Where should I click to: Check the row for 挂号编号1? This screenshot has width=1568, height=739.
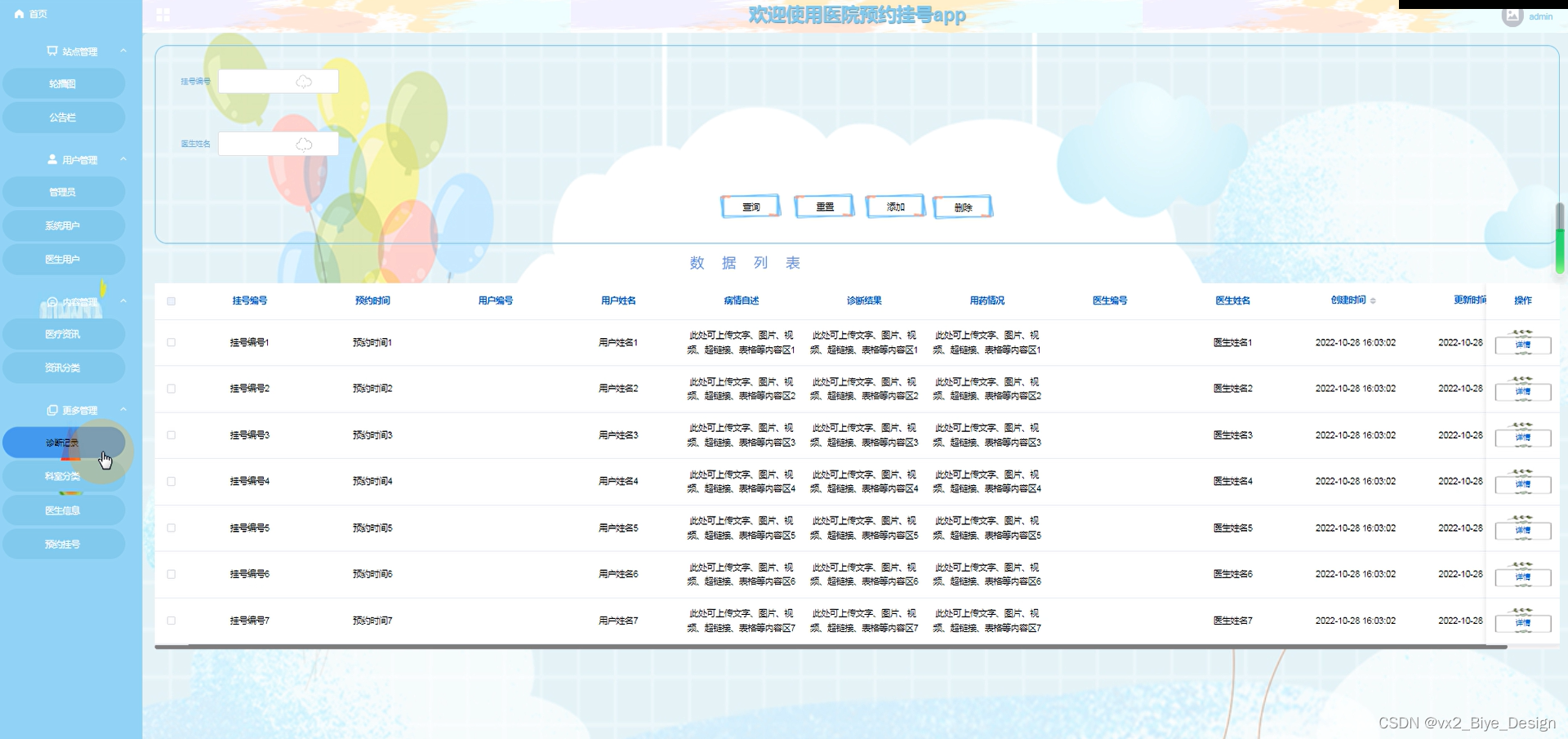pyautogui.click(x=171, y=342)
